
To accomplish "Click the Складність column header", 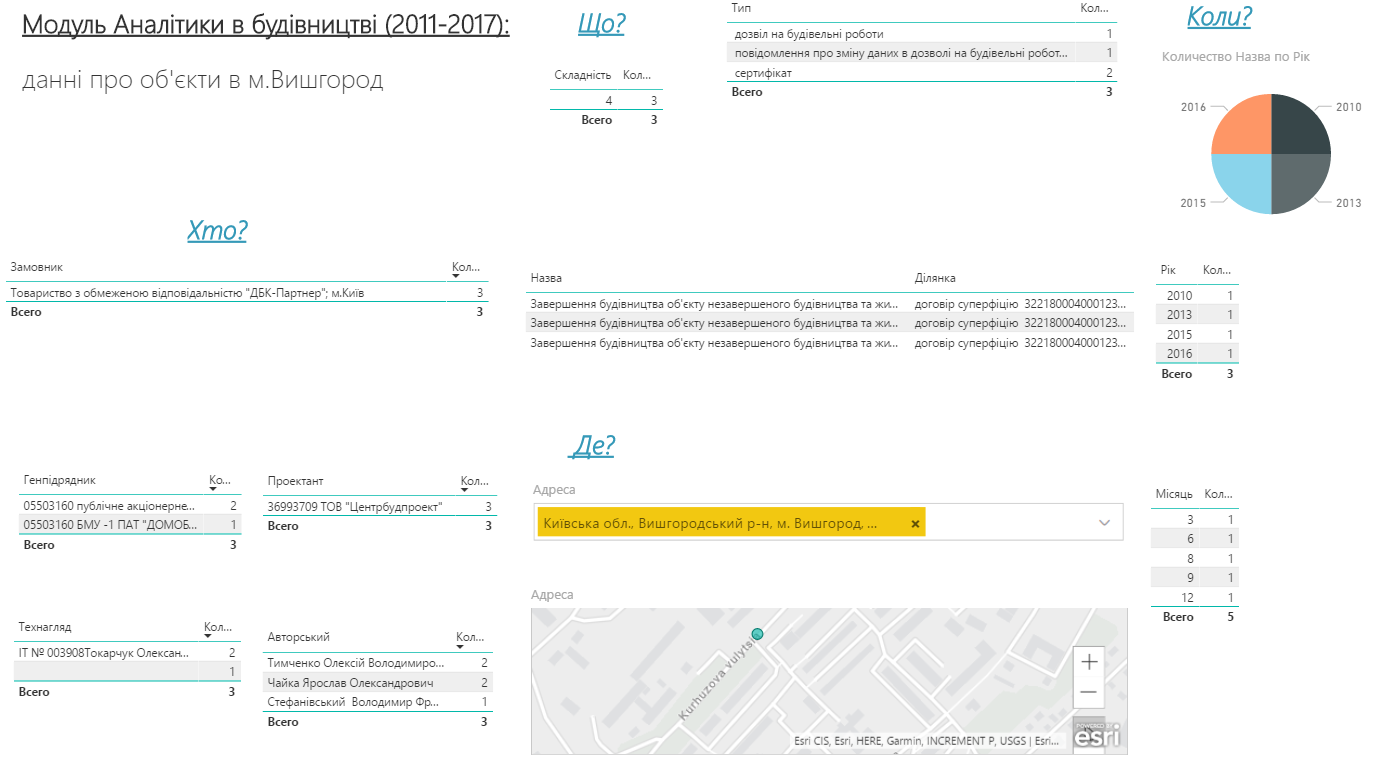I will tap(583, 75).
